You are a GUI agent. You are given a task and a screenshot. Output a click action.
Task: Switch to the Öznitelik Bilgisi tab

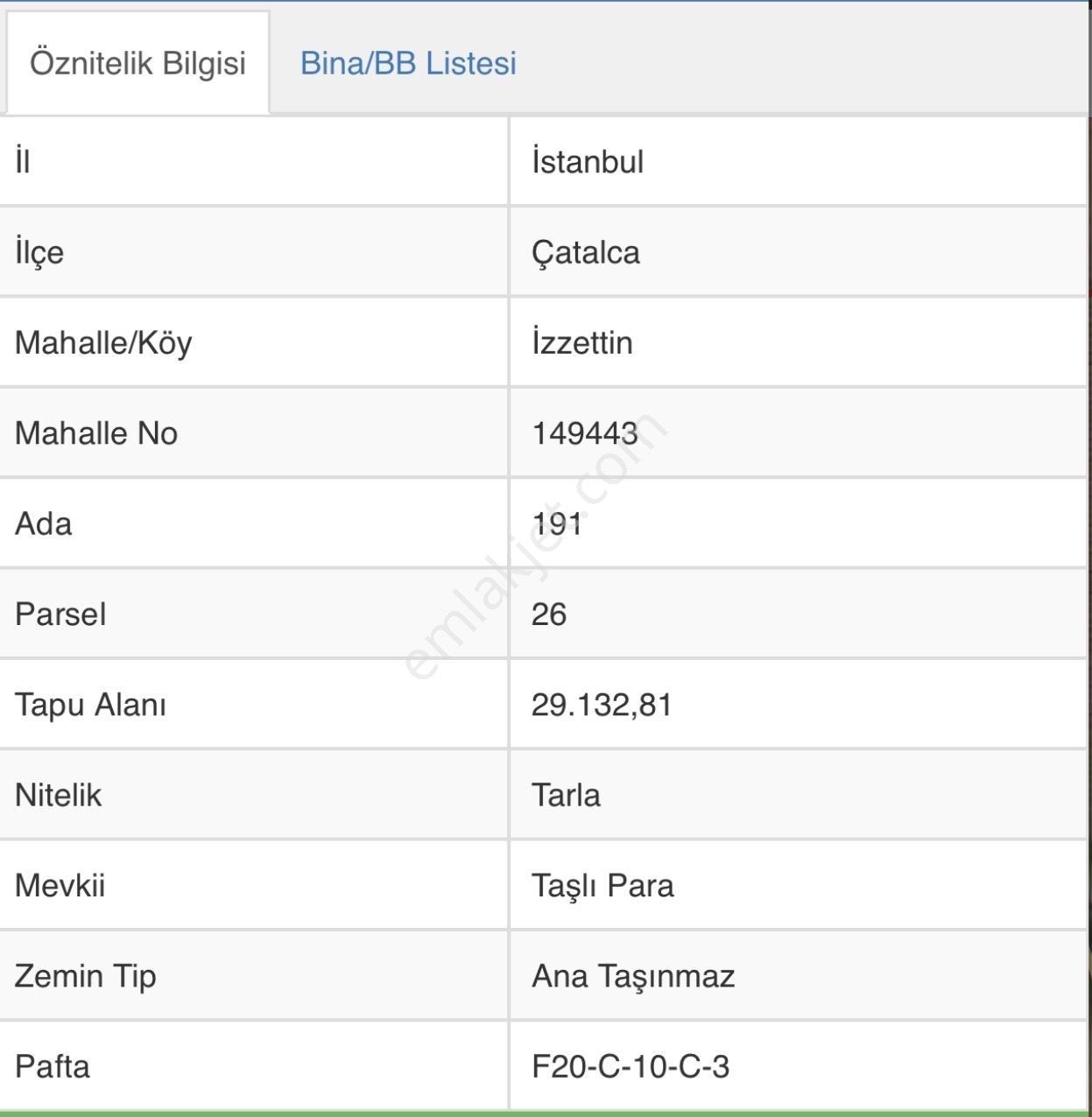coord(137,63)
